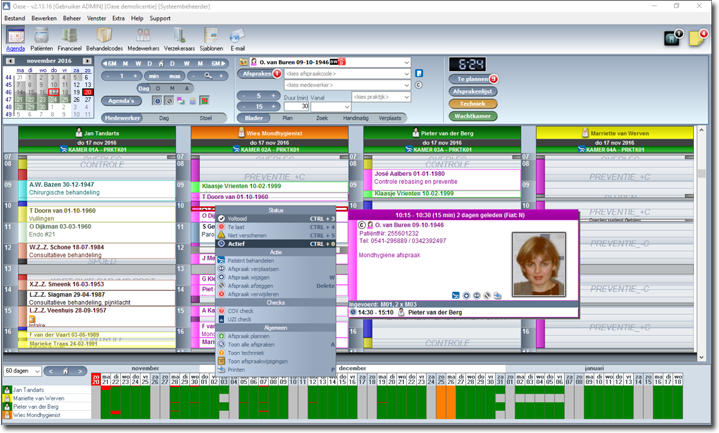719x433 pixels.
Task: Choose 'Afspraak verplaatsen' in the context menu
Action: point(276,269)
